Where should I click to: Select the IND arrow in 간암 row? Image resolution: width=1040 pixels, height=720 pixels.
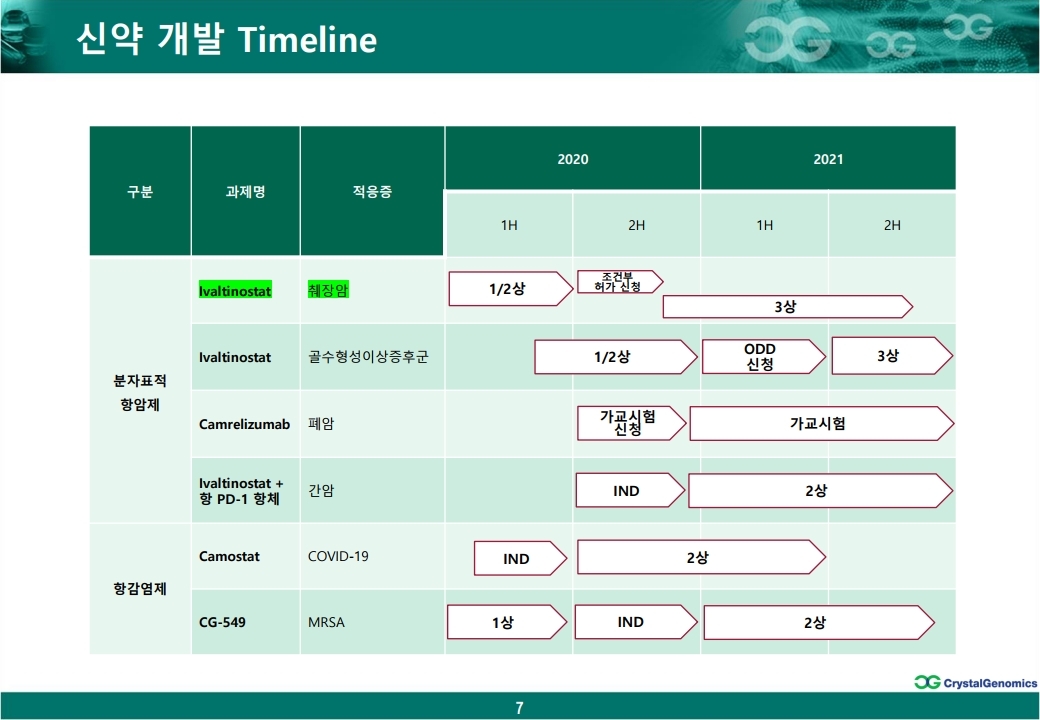630,491
